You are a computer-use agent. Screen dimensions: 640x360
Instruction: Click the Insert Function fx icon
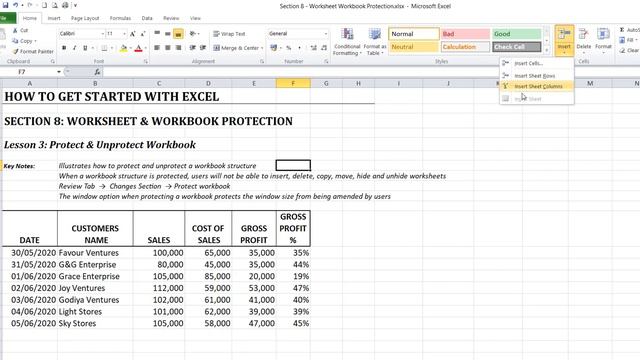tap(97, 72)
